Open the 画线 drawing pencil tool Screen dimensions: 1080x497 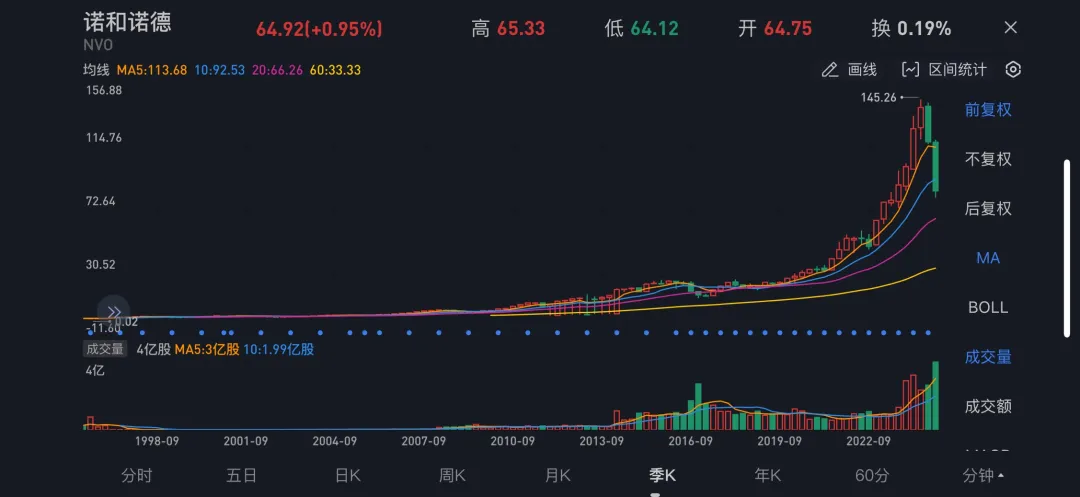coord(849,70)
